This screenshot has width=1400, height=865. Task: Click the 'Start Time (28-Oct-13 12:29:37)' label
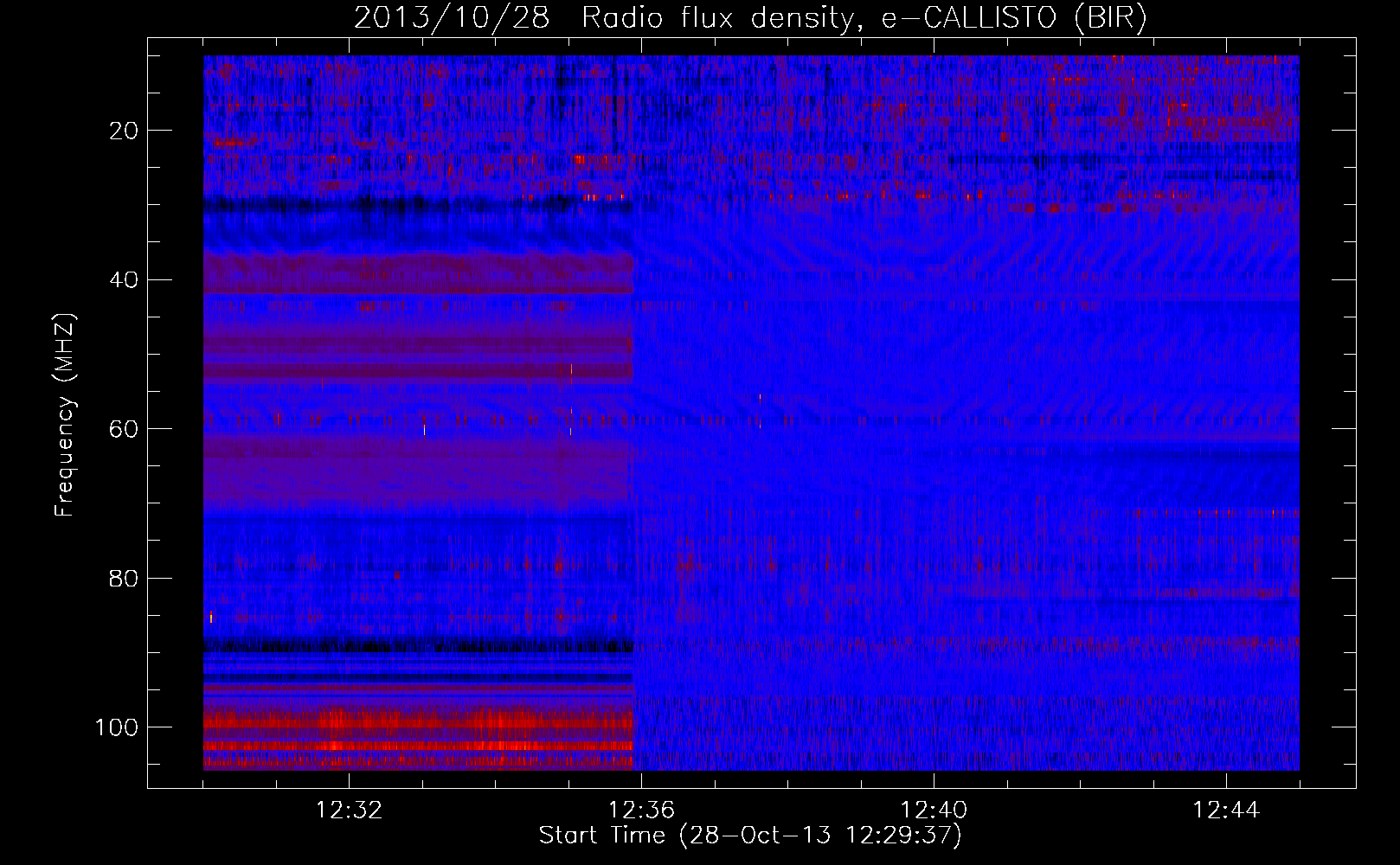[x=750, y=836]
